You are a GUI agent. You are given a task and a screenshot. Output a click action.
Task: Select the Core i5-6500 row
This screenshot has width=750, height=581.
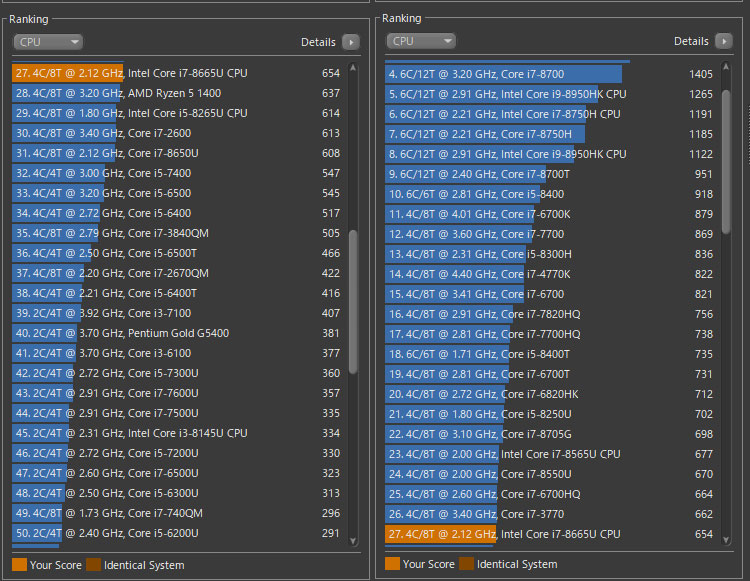tap(178, 193)
